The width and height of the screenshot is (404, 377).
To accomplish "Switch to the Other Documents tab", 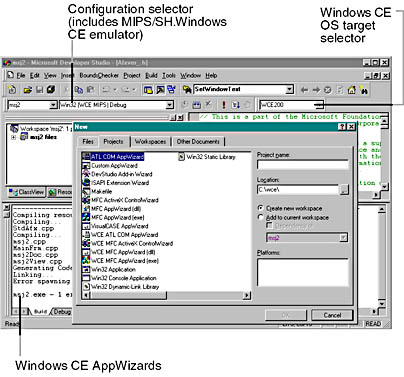I will (x=198, y=142).
